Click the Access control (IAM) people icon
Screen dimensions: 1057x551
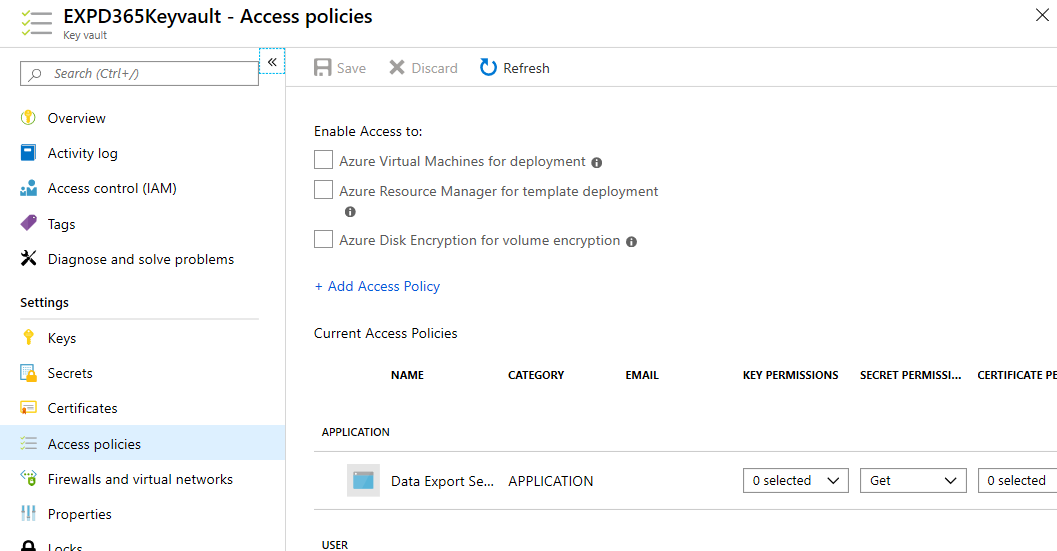(x=28, y=188)
